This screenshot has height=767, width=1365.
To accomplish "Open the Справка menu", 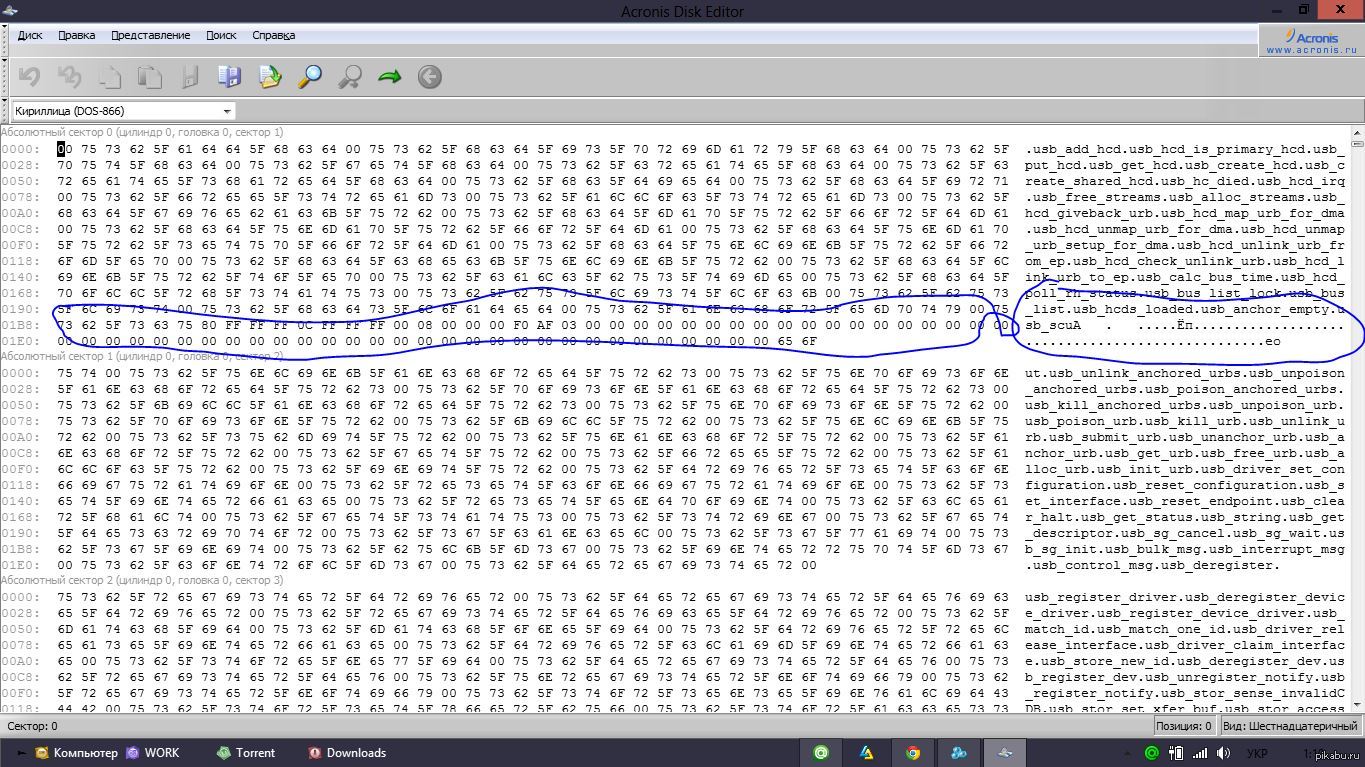I will (273, 35).
